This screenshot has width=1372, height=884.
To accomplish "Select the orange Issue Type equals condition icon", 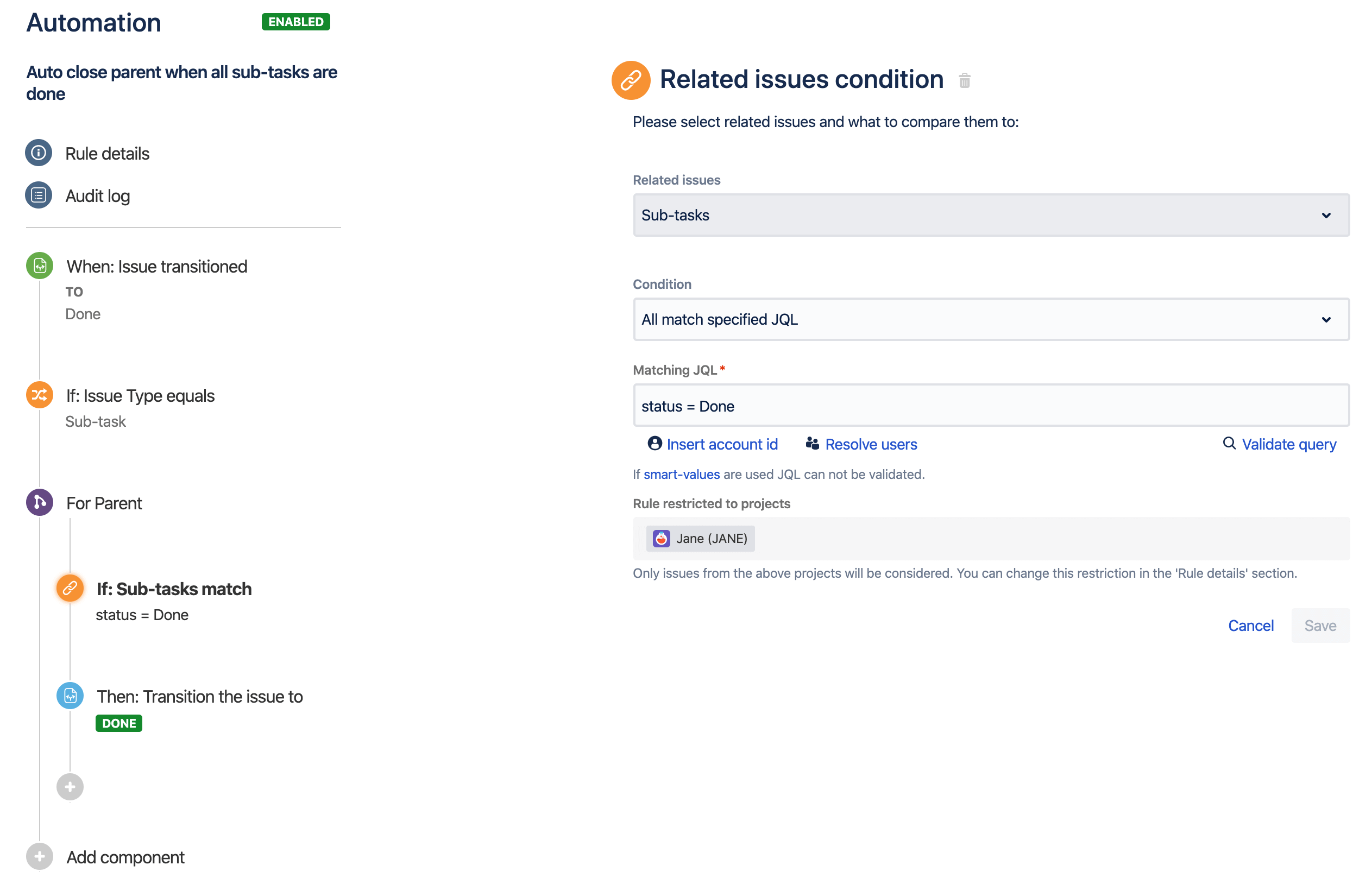I will coord(40,395).
